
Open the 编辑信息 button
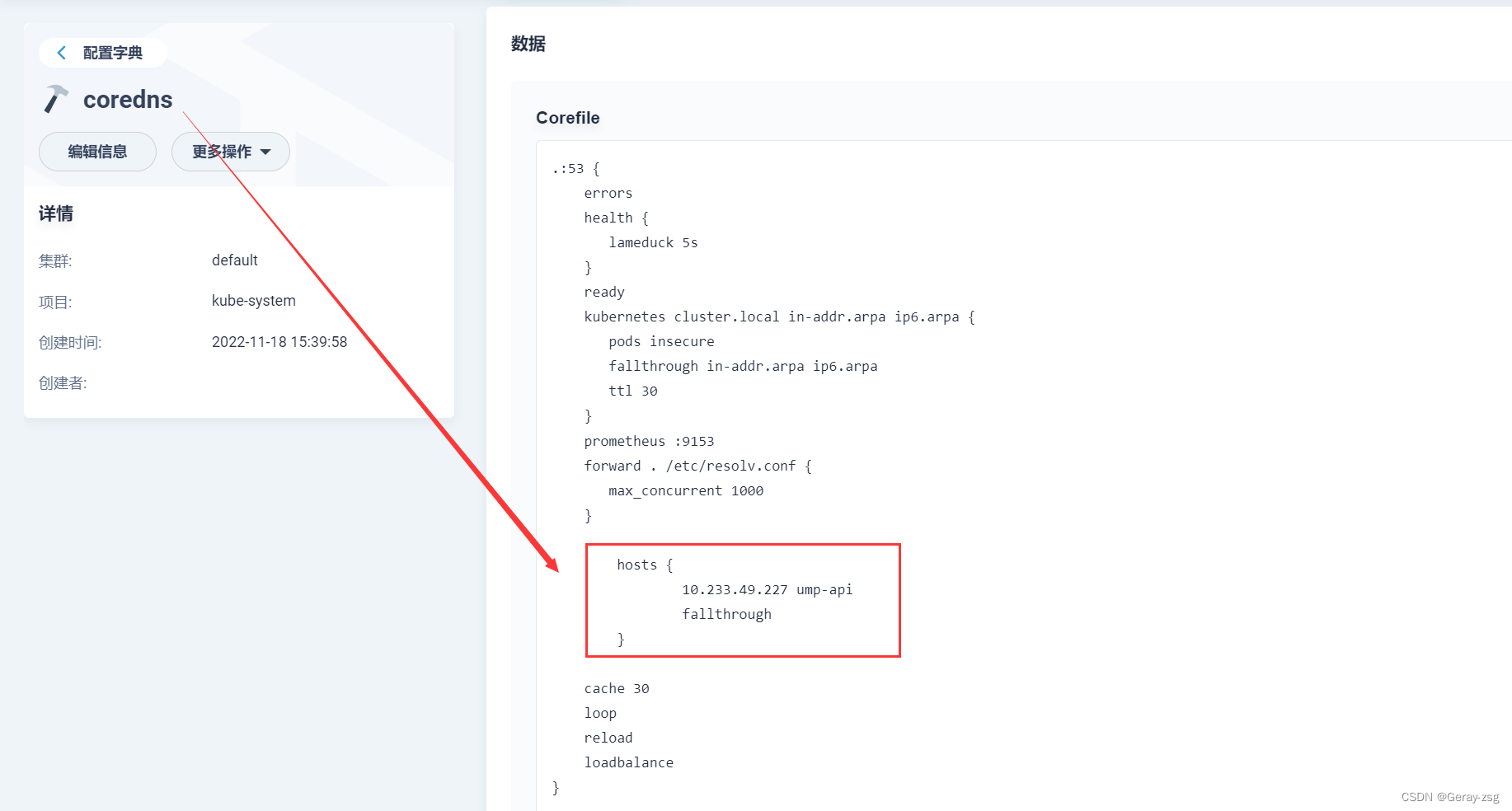pyautogui.click(x=97, y=152)
